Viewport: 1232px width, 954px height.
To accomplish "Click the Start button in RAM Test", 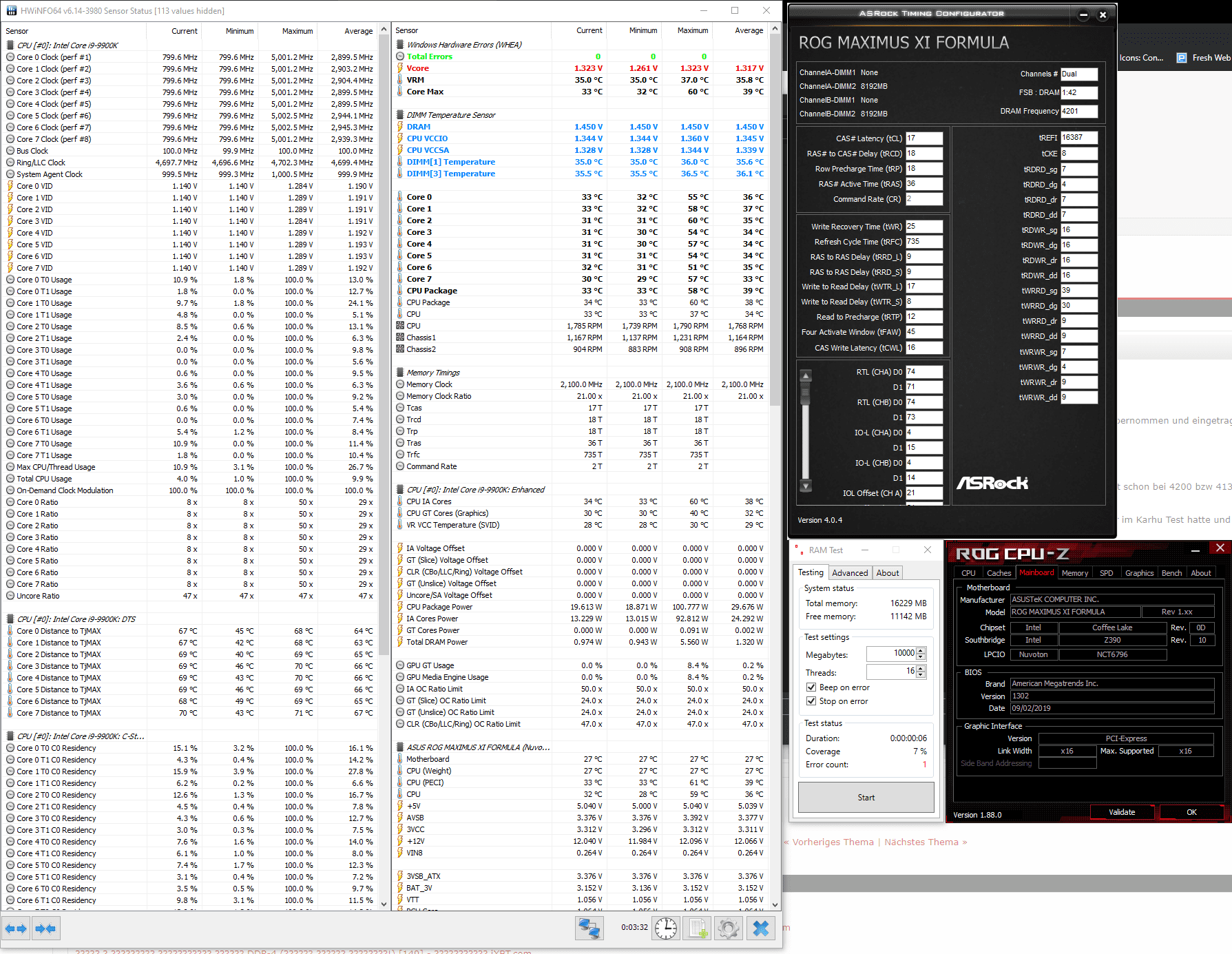I will (x=866, y=798).
